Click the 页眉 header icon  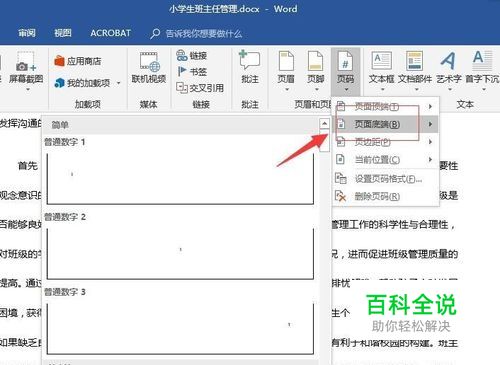pos(286,61)
